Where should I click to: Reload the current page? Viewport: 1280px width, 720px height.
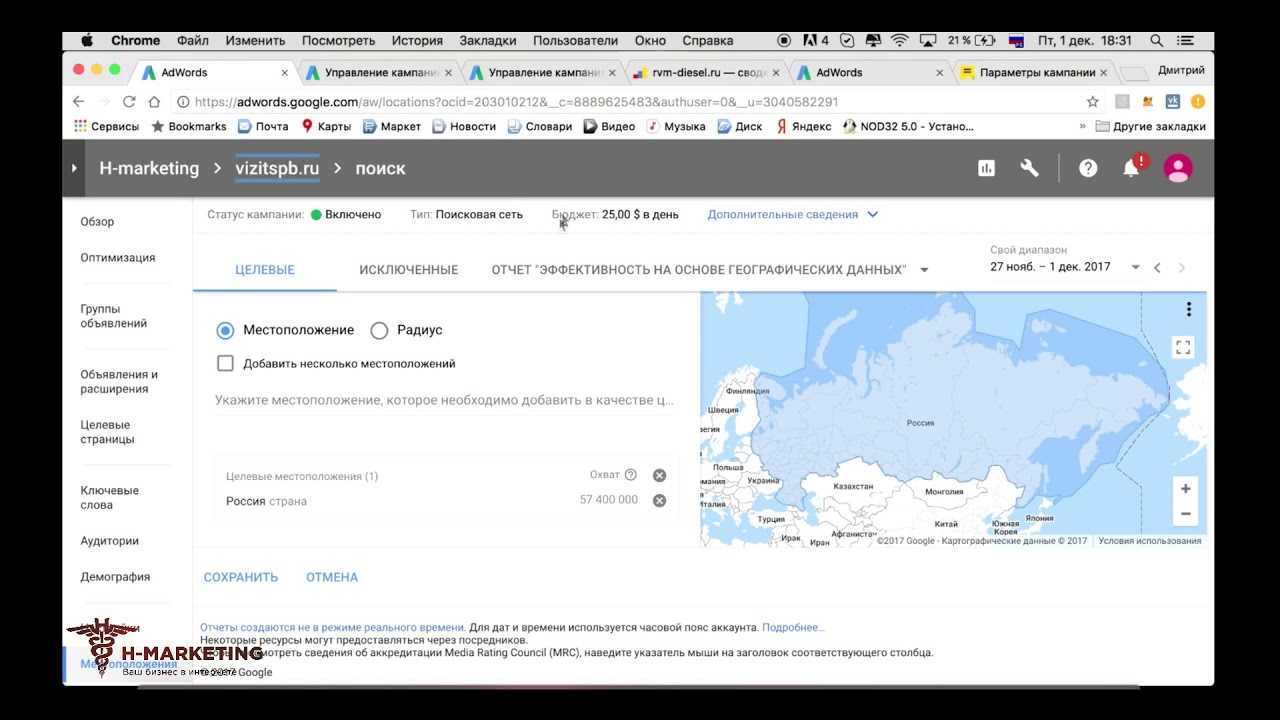(x=128, y=101)
